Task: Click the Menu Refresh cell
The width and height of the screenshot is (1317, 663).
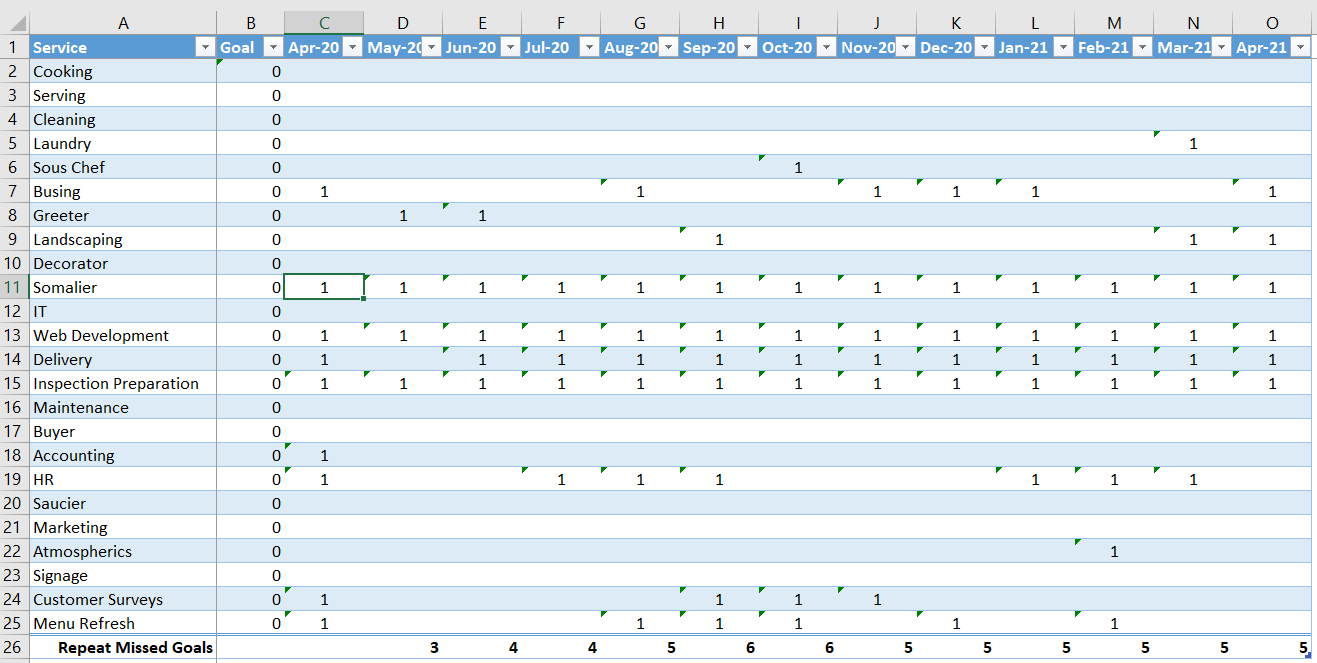Action: coord(123,623)
